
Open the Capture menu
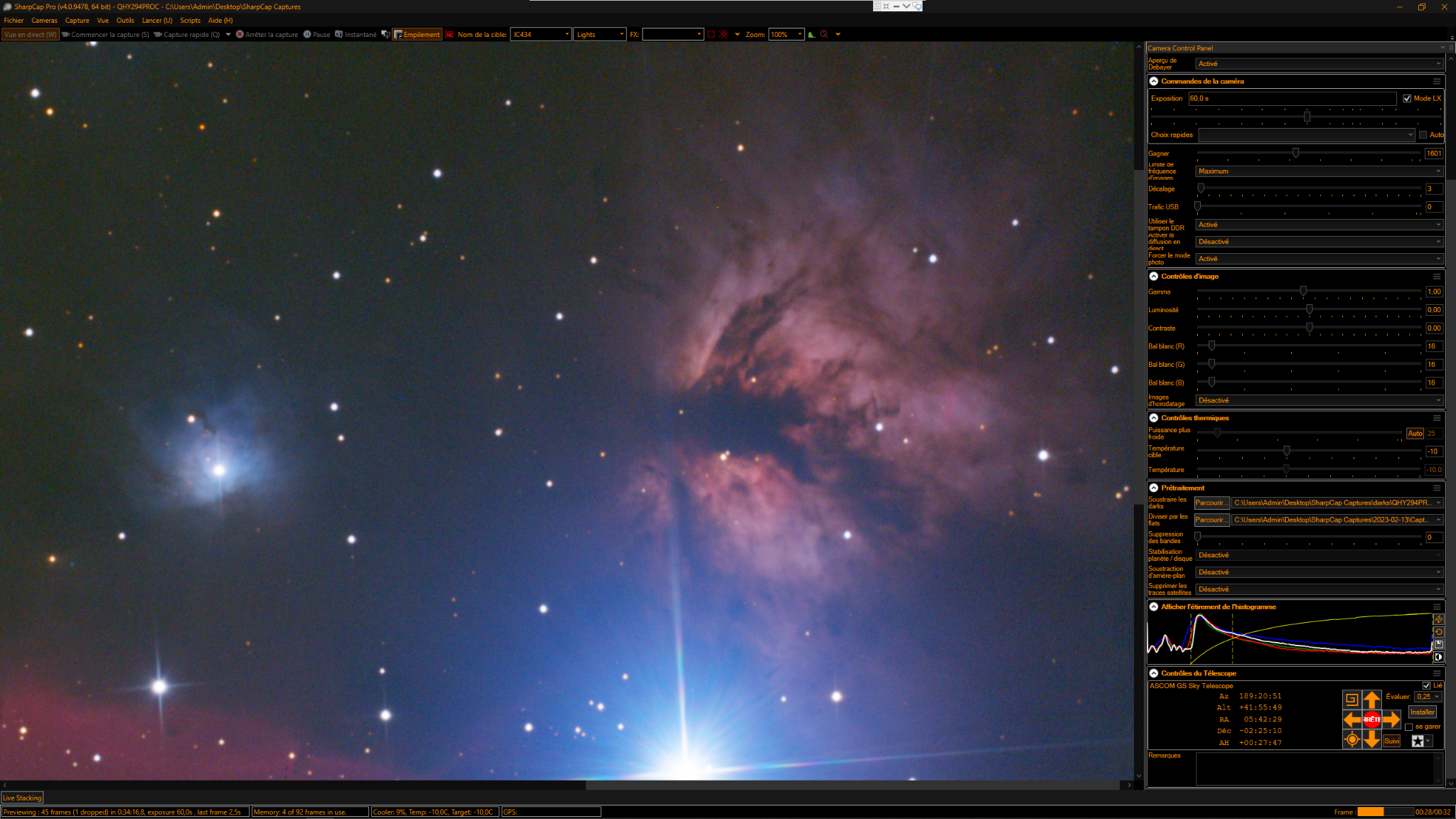(x=77, y=21)
